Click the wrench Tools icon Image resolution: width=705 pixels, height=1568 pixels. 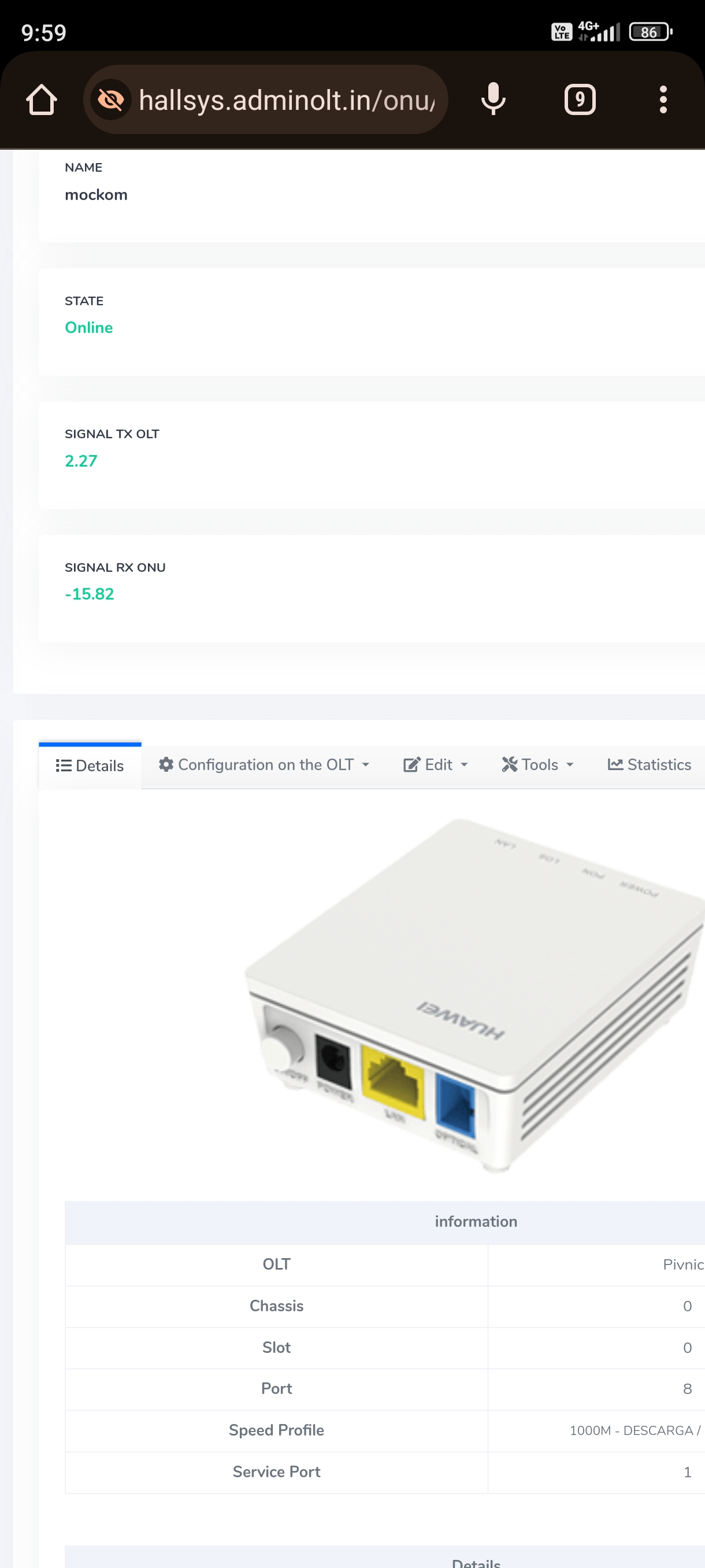(509, 764)
